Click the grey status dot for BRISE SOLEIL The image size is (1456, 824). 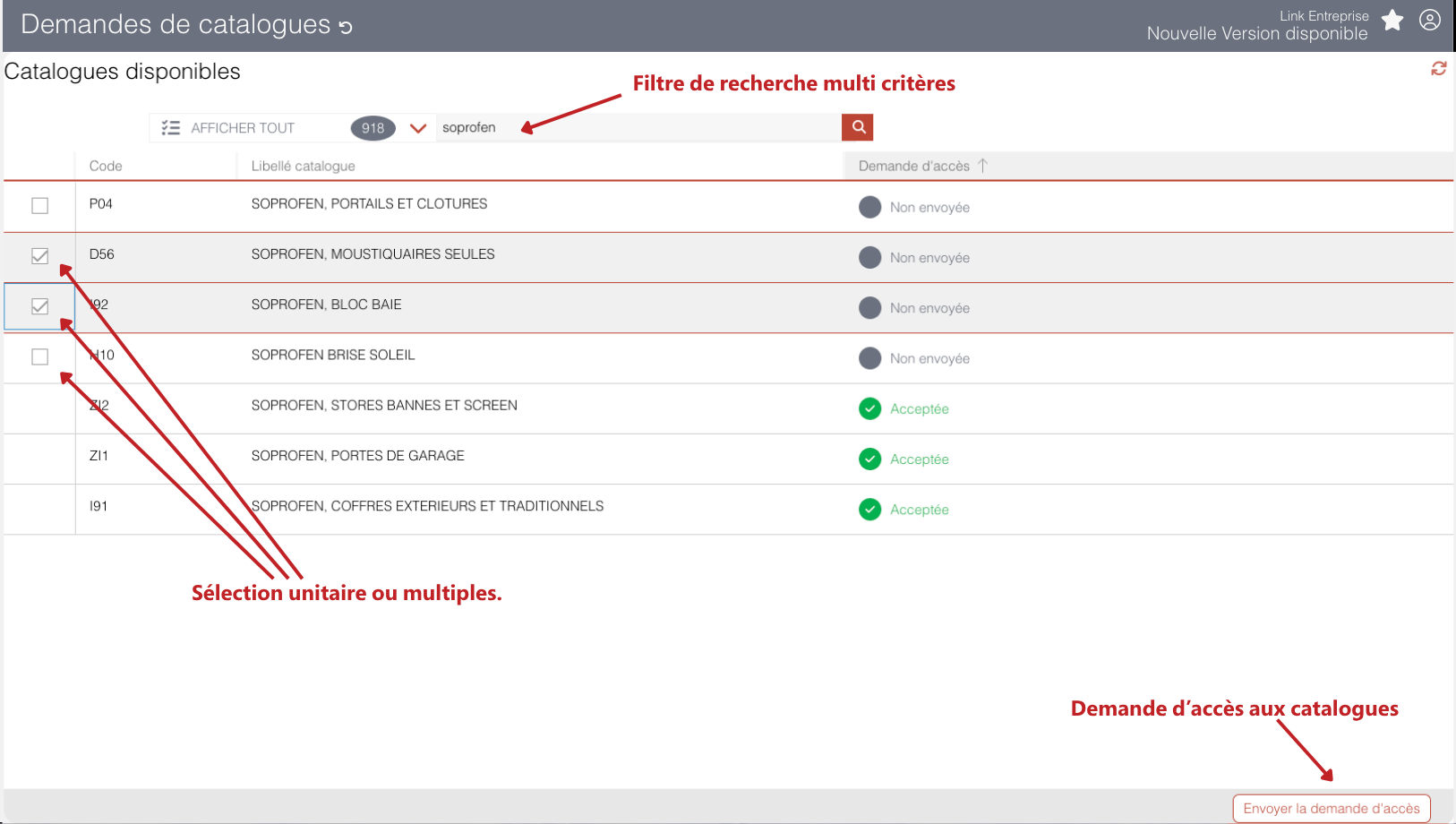tap(870, 358)
